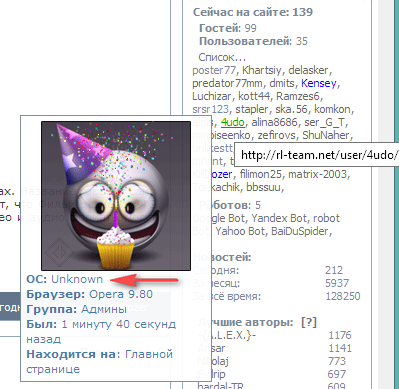
Task: Open Ramzes6 user profile
Action: click(298, 96)
